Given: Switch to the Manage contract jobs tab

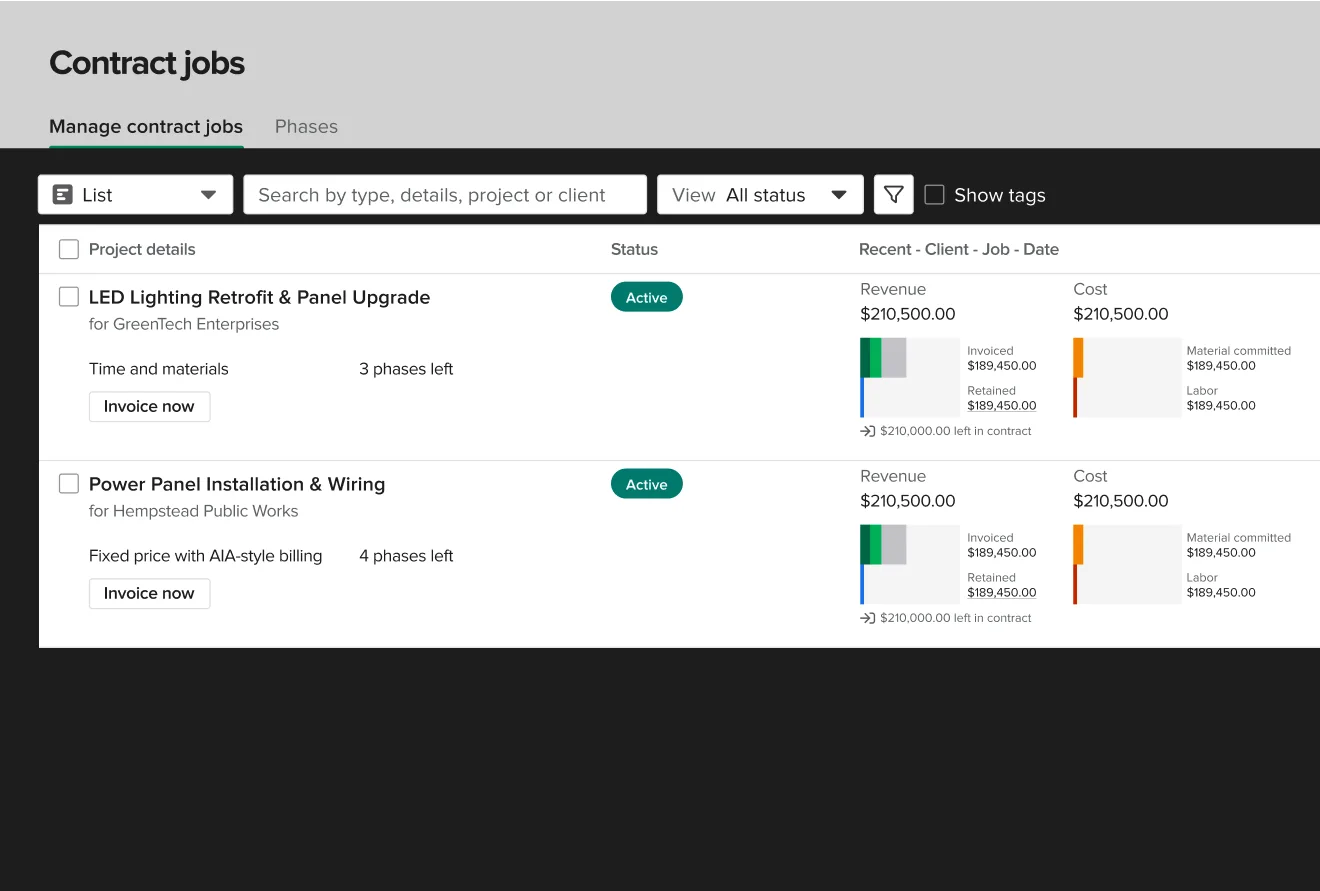Looking at the screenshot, I should coord(146,127).
